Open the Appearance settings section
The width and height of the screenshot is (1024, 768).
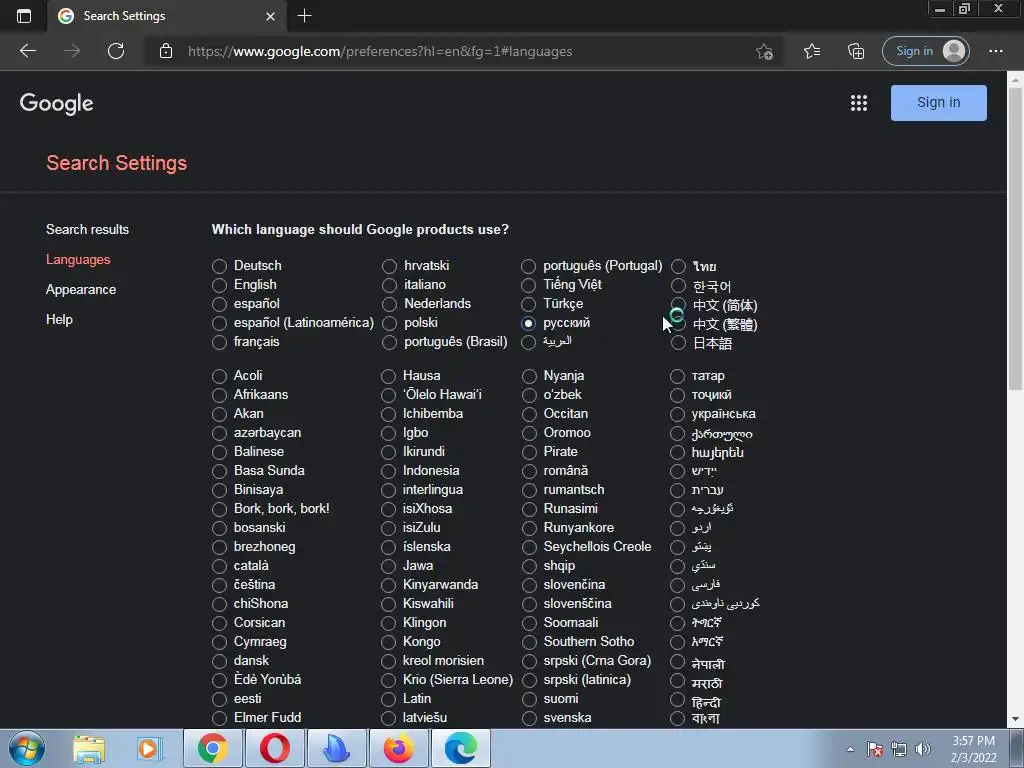[x=81, y=289]
